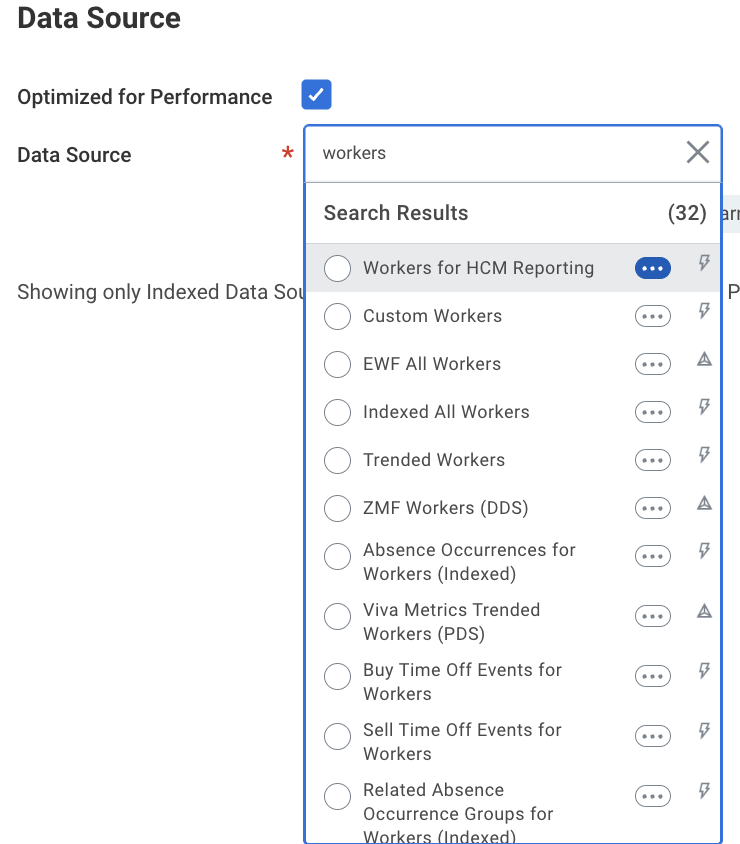Open related actions for Workers for HCM Reporting
This screenshot has height=844, width=740.
(652, 268)
